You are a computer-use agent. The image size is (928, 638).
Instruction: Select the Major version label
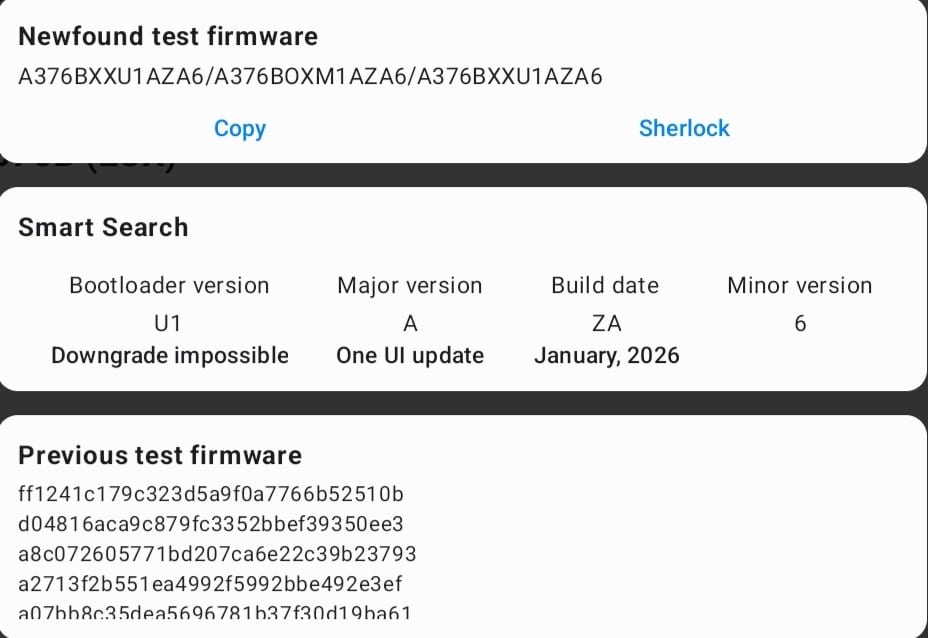click(410, 285)
